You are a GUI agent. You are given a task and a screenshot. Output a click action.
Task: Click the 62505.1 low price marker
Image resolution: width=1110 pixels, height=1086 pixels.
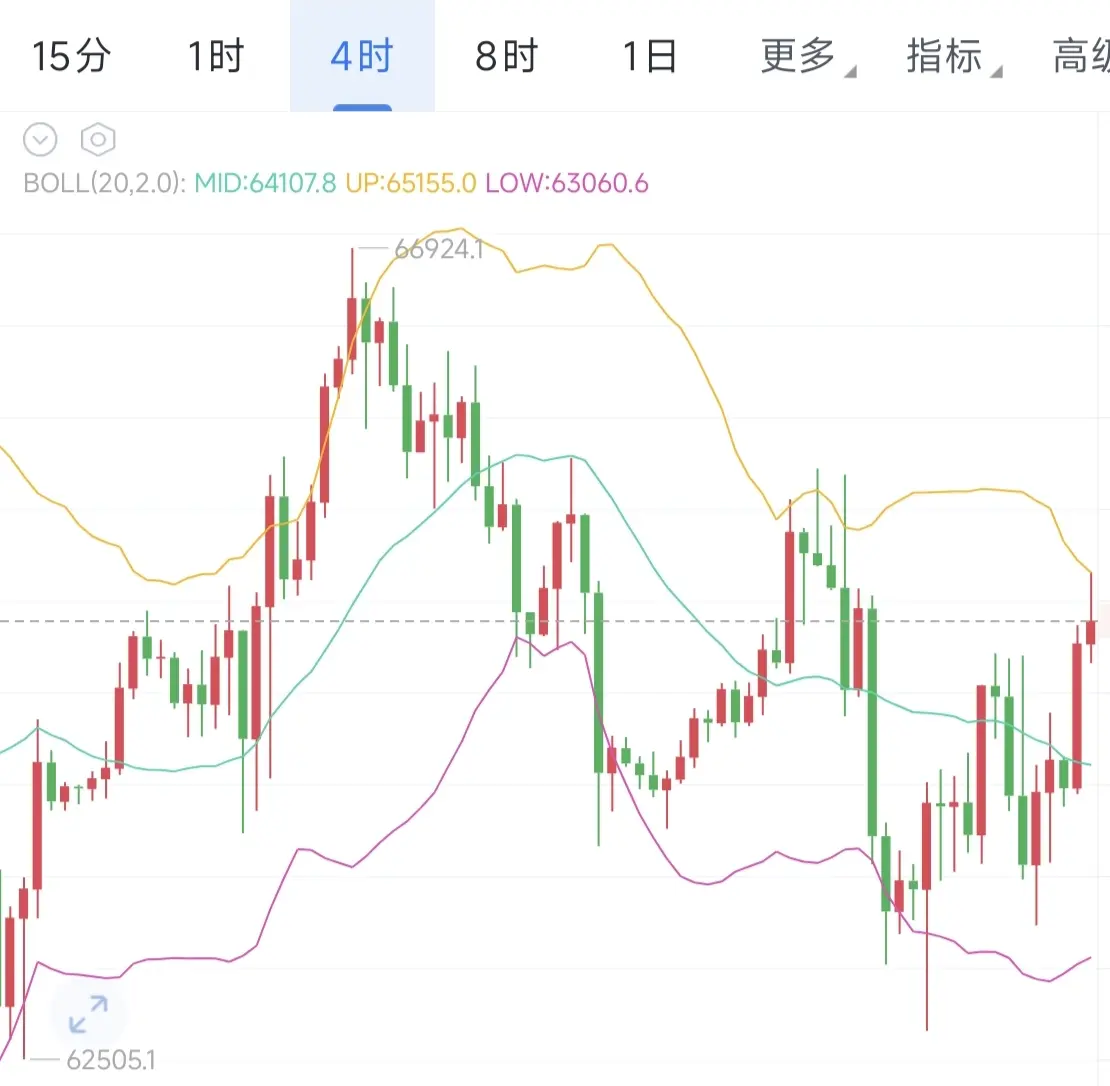(x=110, y=1060)
